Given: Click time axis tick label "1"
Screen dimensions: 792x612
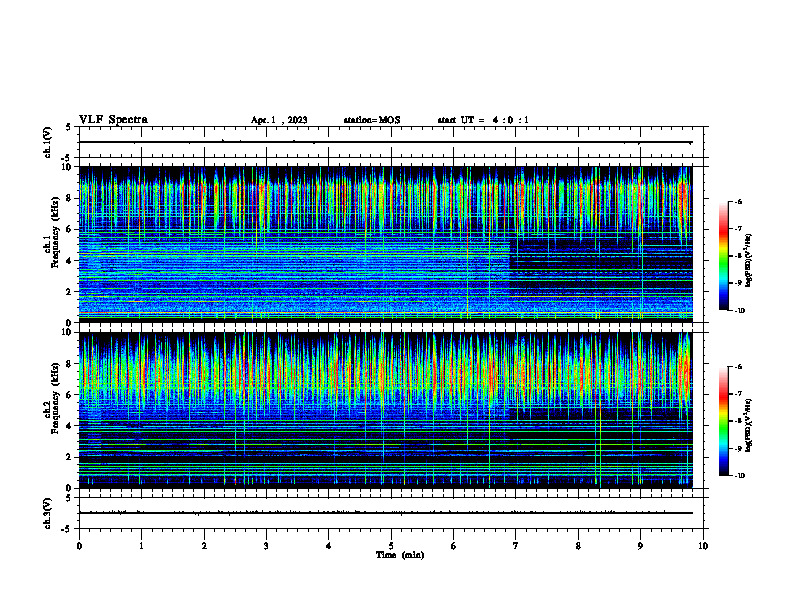Looking at the screenshot, I should click(141, 546).
